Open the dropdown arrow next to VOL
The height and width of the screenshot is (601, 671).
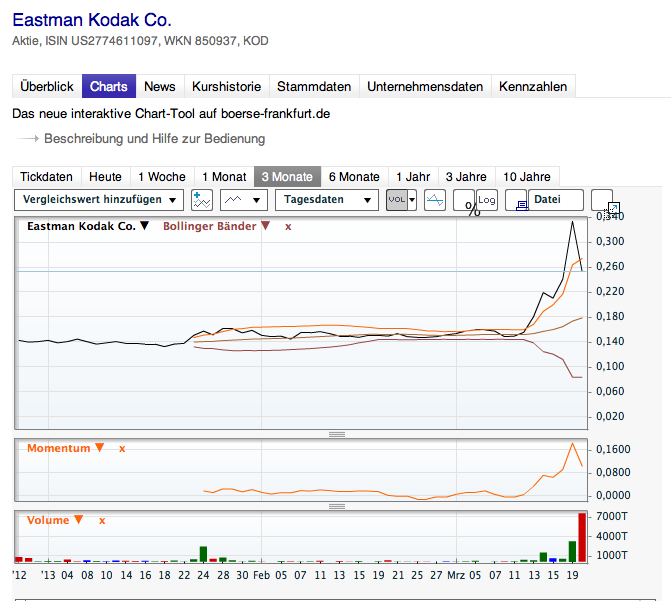(x=412, y=200)
